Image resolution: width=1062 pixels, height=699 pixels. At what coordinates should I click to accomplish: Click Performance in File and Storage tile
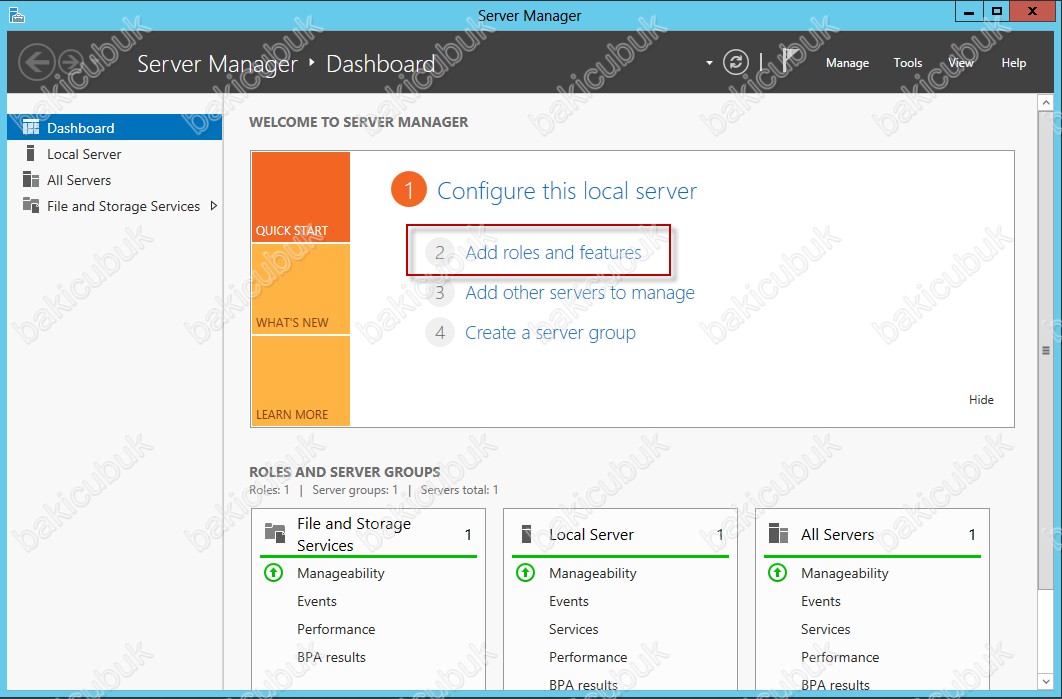coord(336,629)
